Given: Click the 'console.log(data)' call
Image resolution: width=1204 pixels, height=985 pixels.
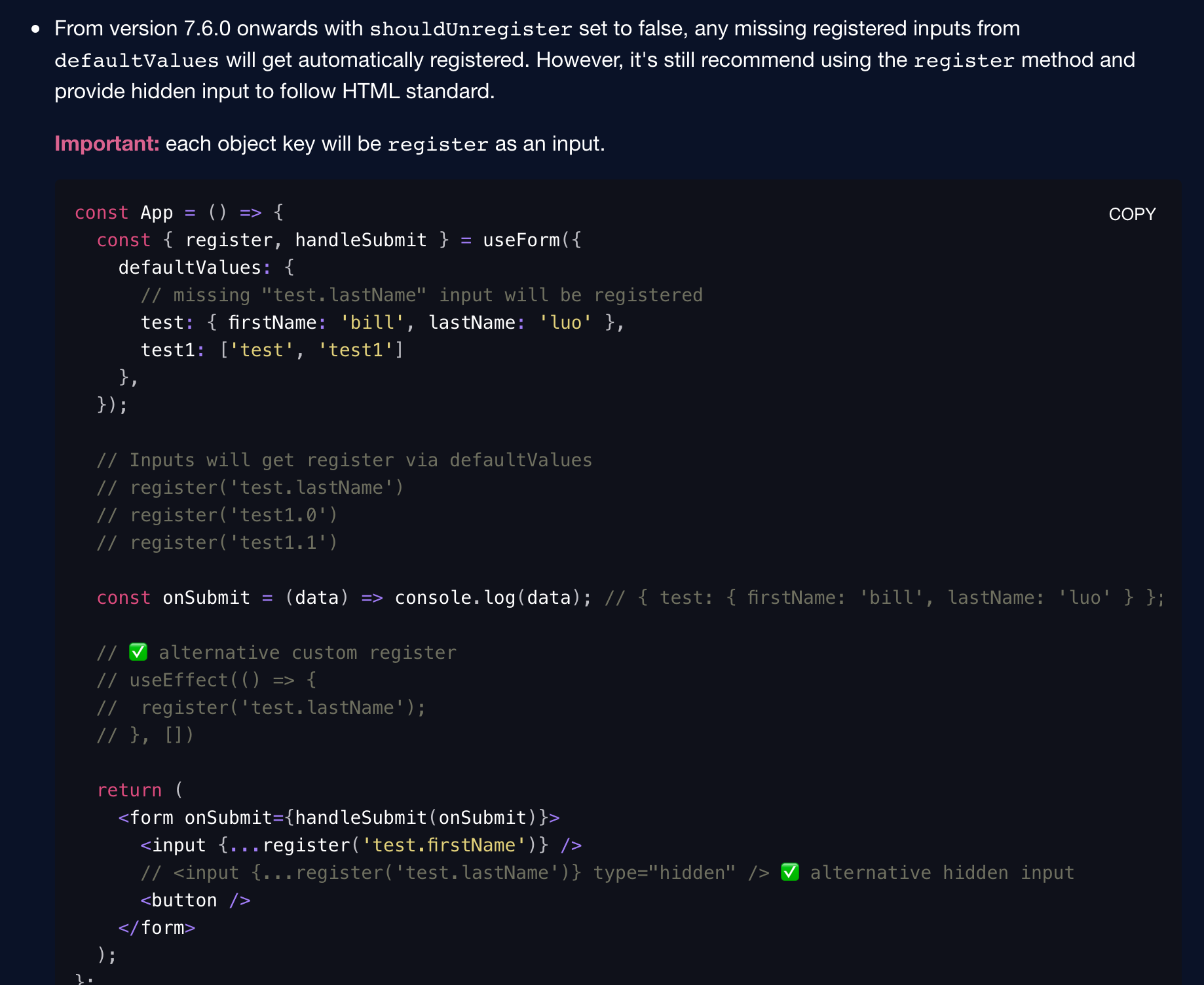Looking at the screenshot, I should coord(488,598).
